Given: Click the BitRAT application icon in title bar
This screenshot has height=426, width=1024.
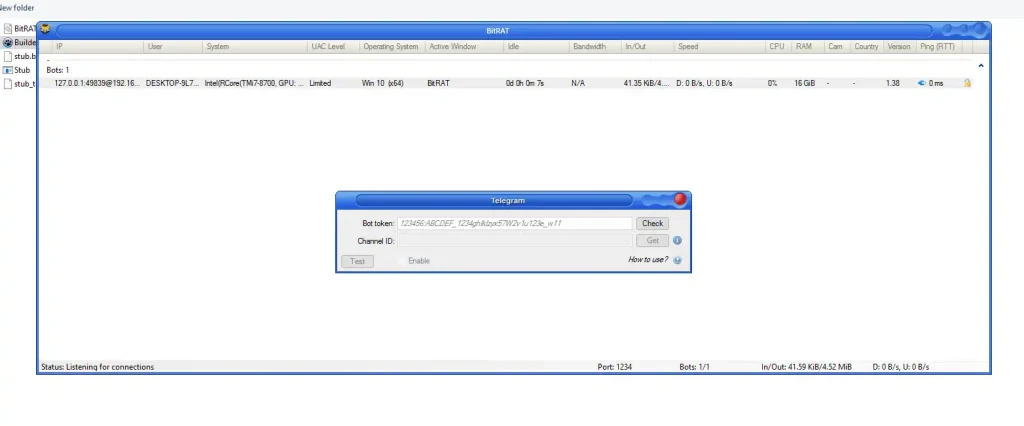Looking at the screenshot, I should (x=45, y=29).
